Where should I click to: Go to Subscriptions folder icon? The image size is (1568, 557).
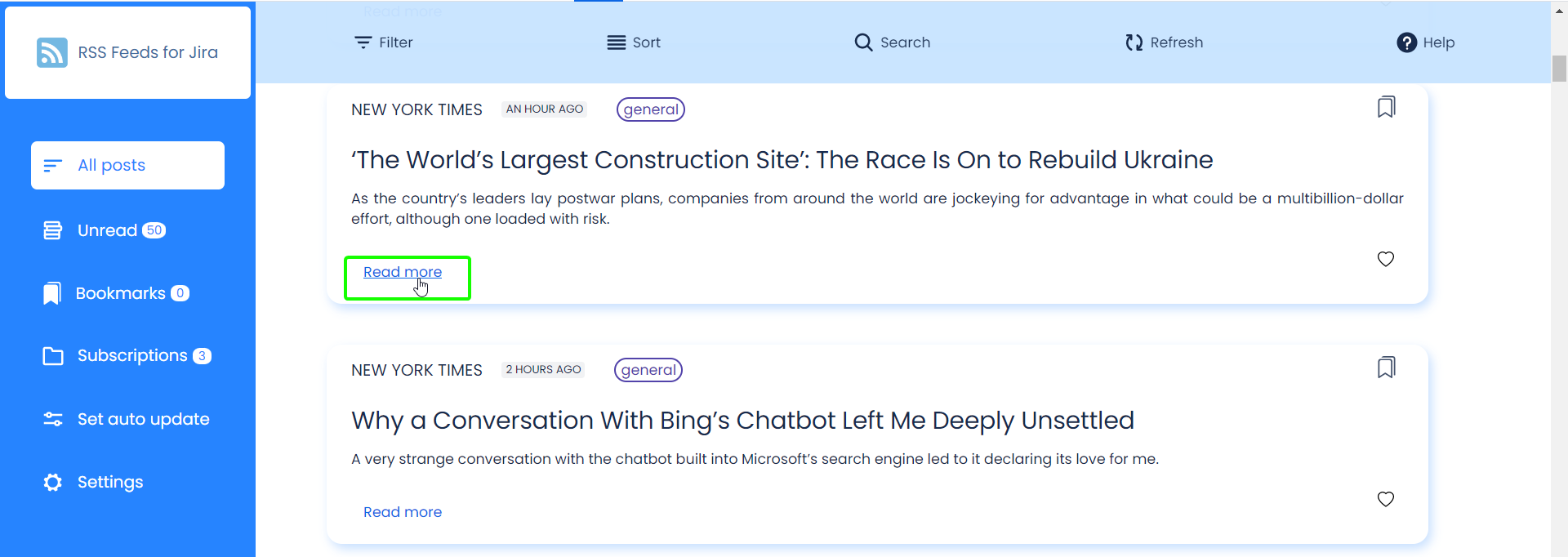tap(53, 356)
